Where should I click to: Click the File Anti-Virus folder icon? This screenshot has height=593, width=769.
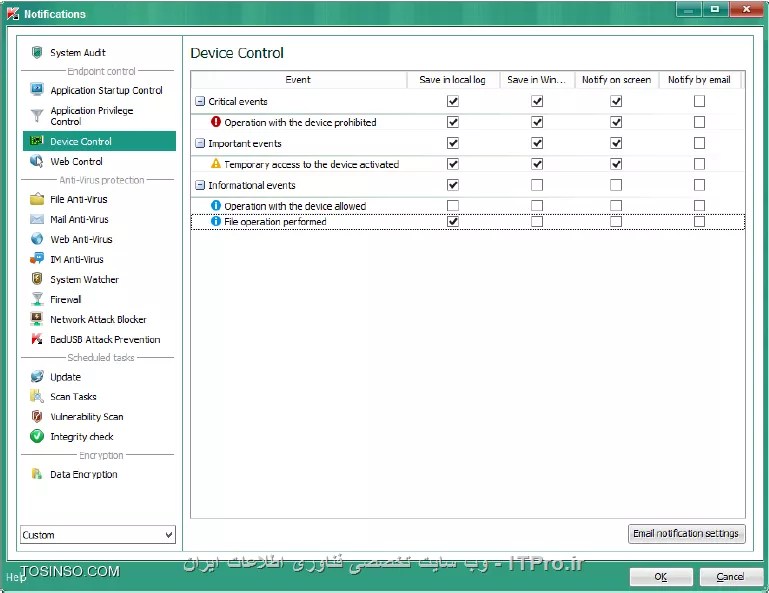coord(37,199)
